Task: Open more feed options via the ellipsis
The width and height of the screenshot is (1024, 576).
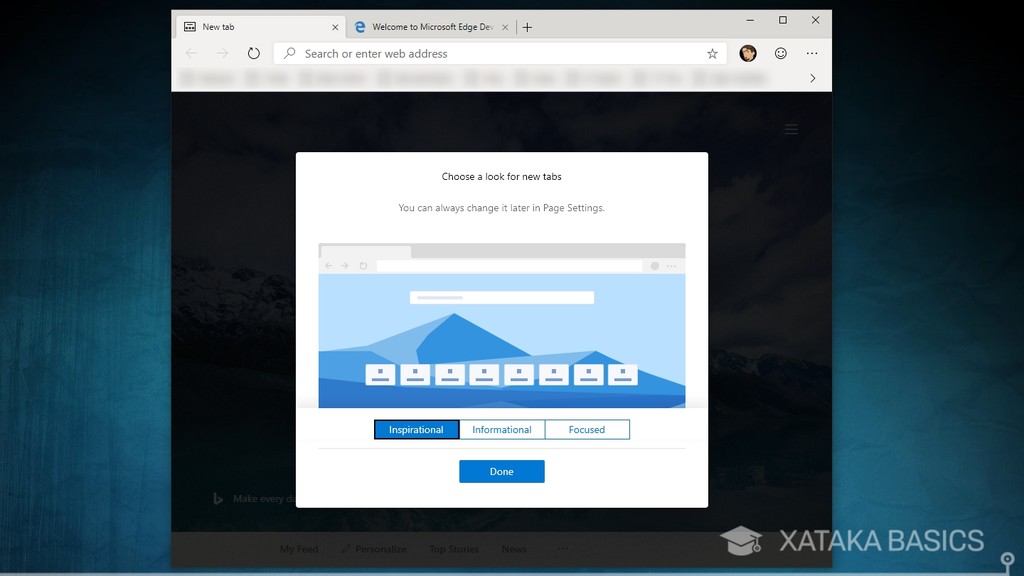Action: click(x=562, y=548)
